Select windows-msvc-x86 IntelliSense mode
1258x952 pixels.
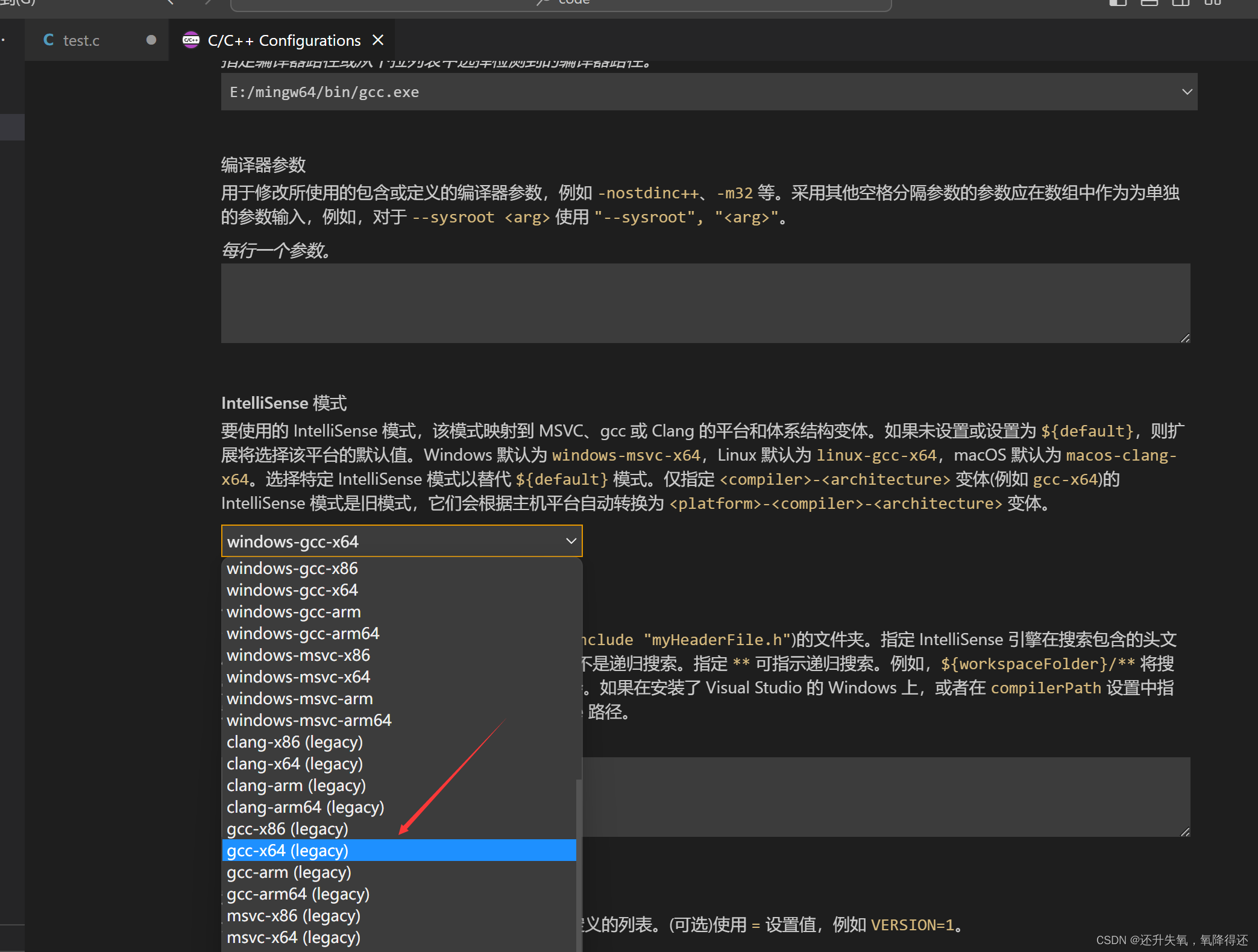point(398,655)
